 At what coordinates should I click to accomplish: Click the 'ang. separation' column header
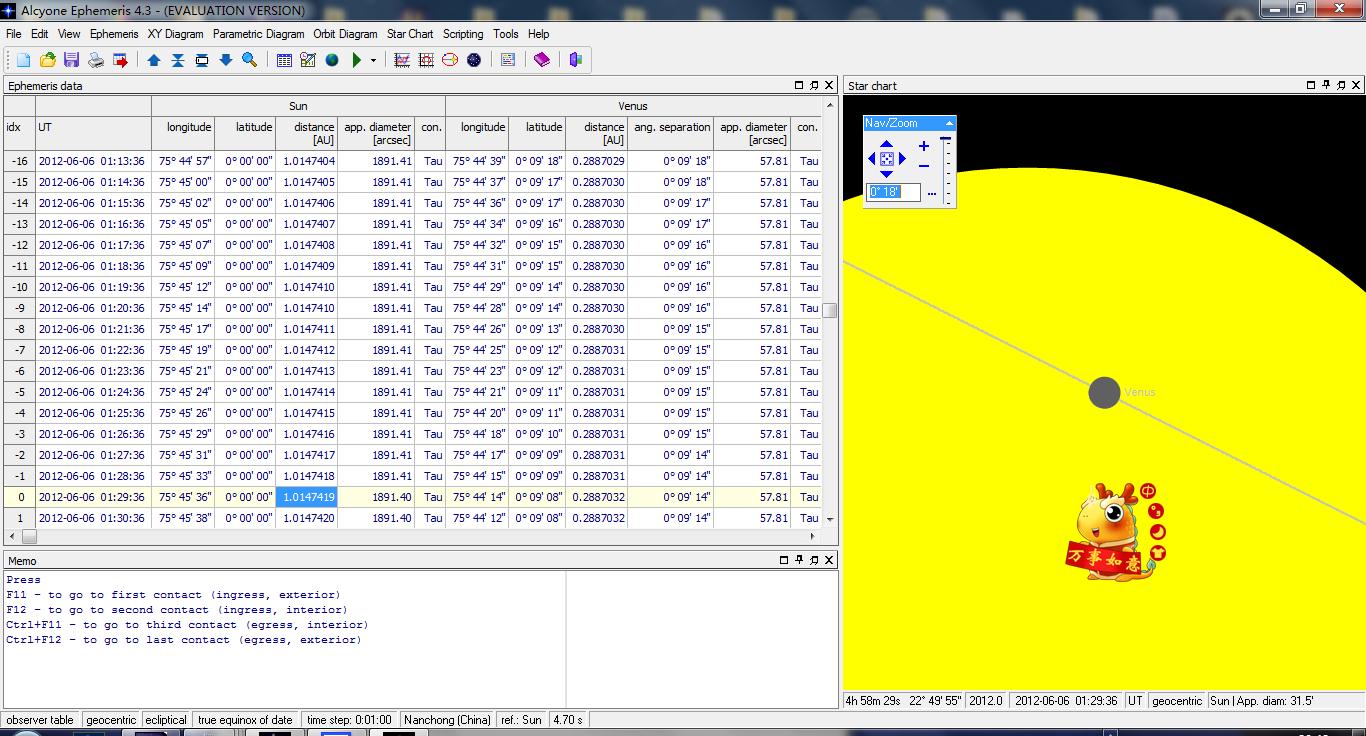(671, 134)
